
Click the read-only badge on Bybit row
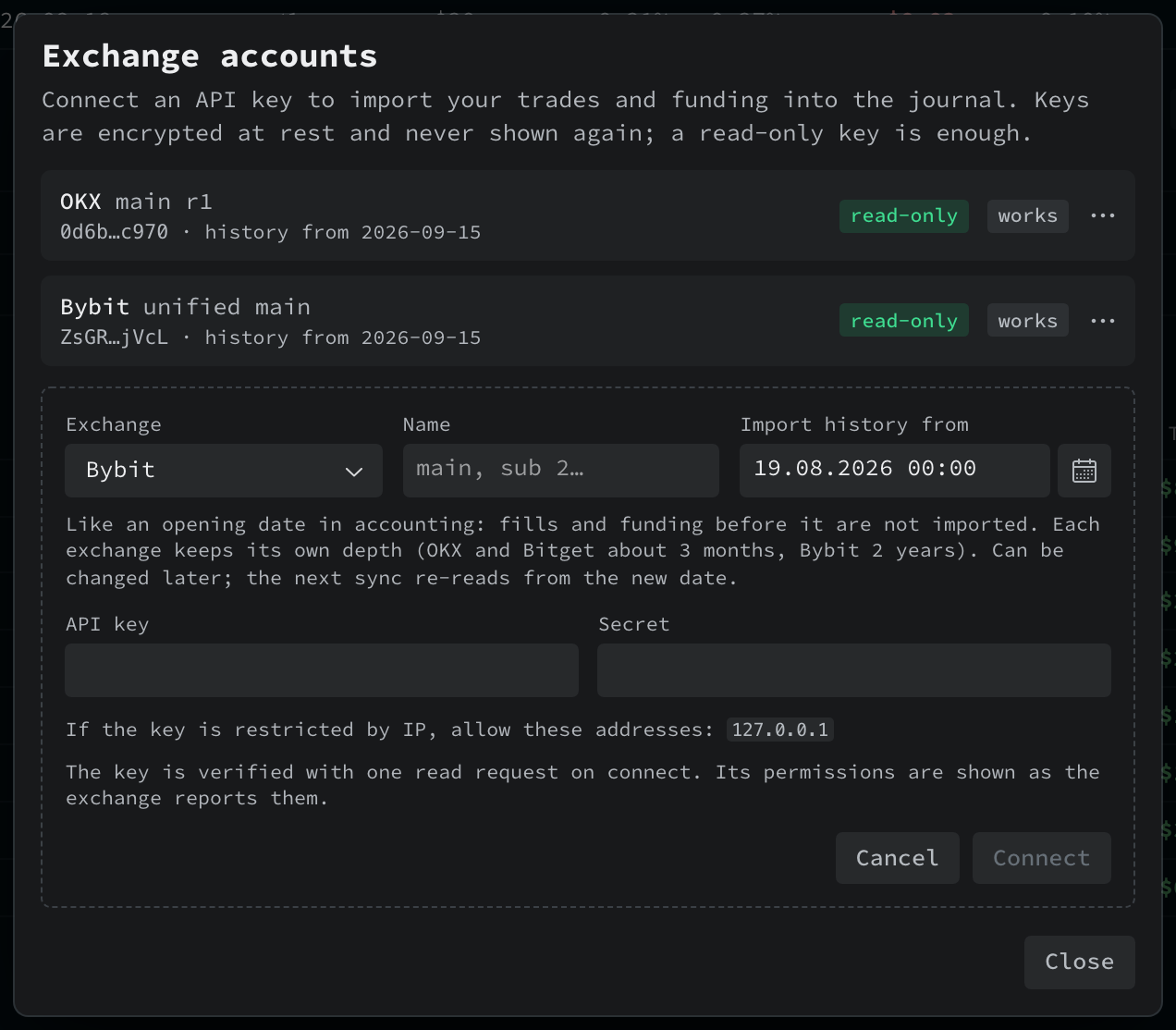904,321
